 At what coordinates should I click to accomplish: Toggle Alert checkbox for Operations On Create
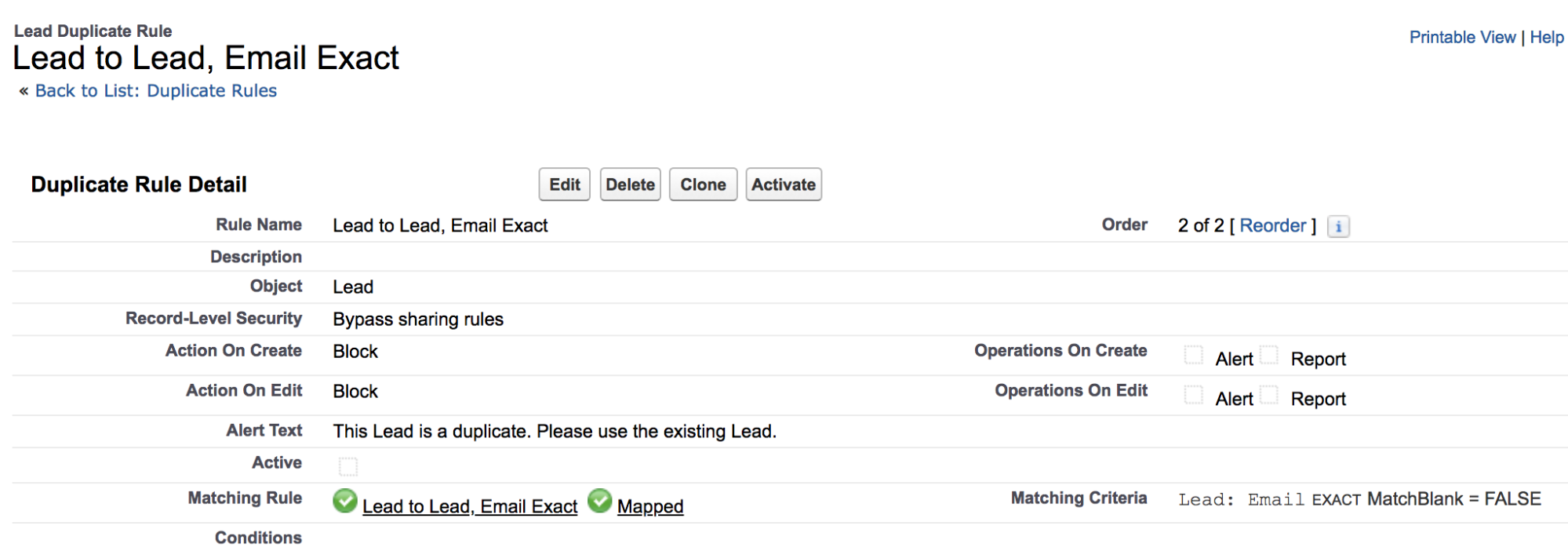coord(1194,355)
